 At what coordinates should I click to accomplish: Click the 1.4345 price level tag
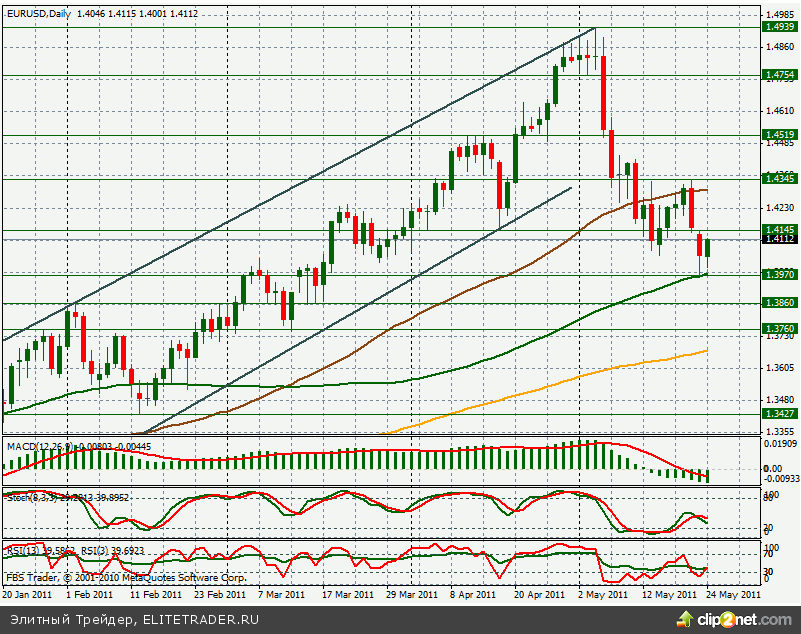778,178
